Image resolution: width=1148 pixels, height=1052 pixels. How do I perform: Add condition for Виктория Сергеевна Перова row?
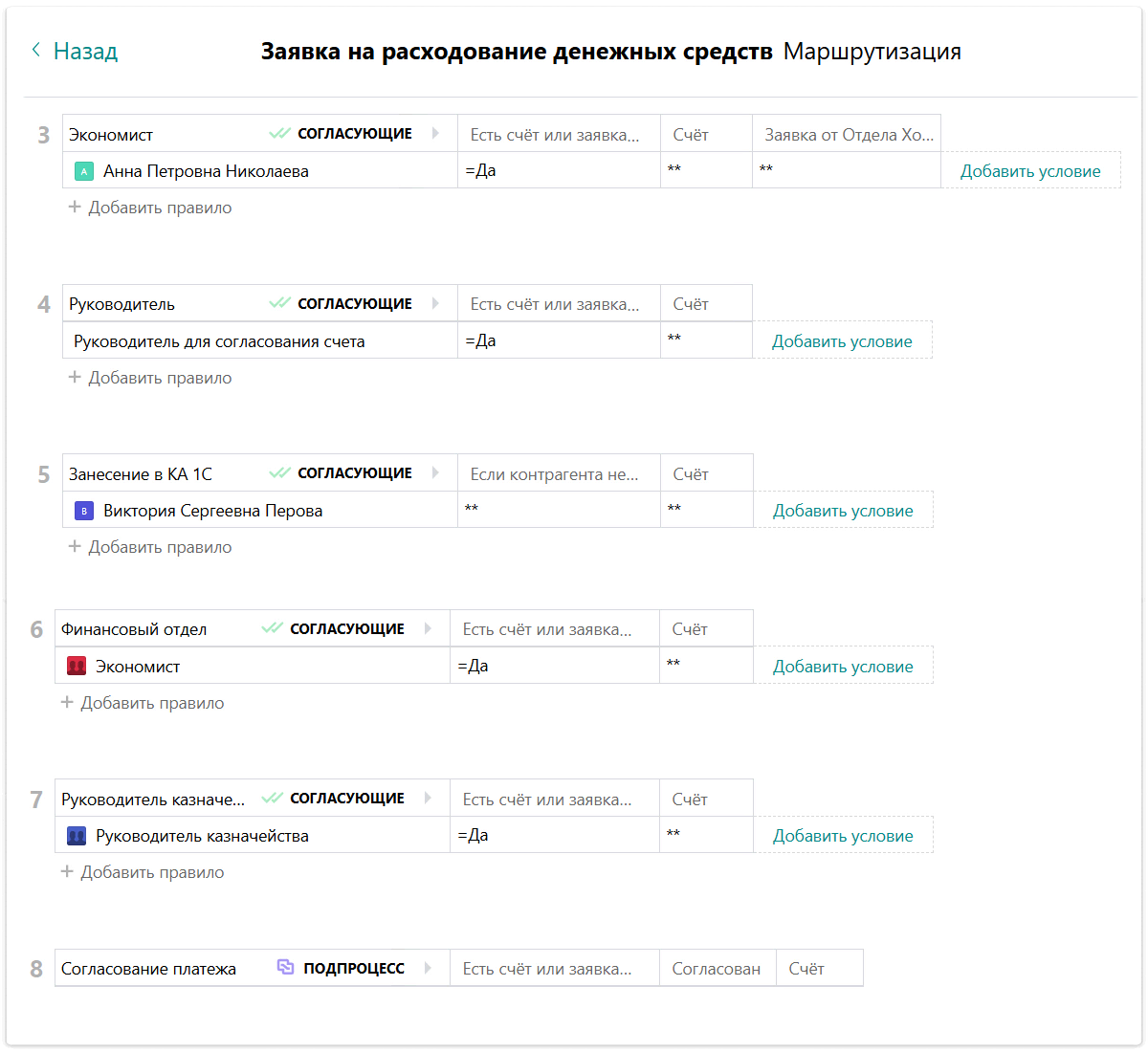pyautogui.click(x=843, y=511)
